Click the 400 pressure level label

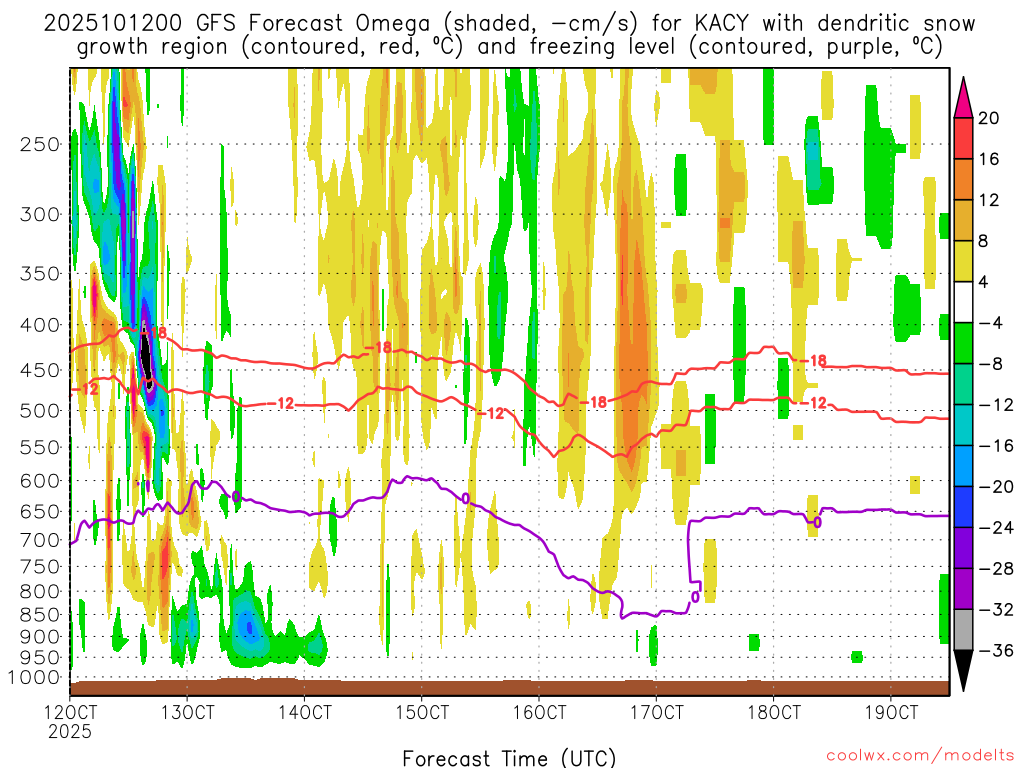point(40,325)
